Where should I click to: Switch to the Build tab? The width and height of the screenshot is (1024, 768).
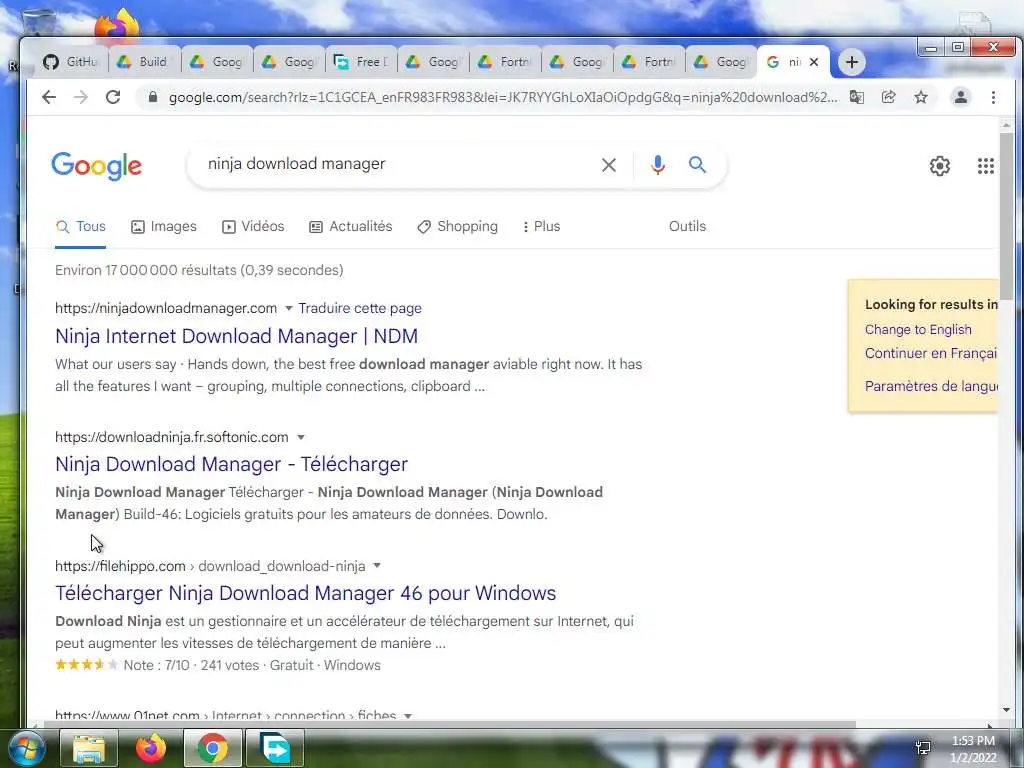pyautogui.click(x=144, y=62)
